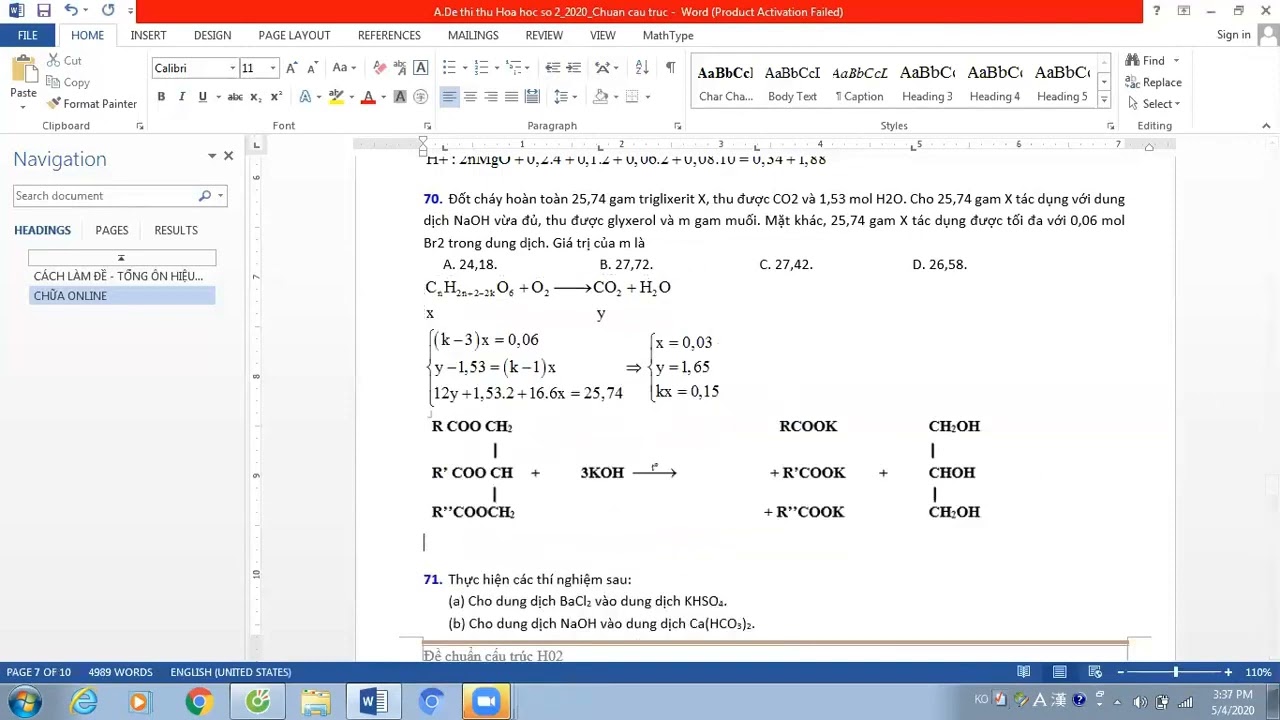Click PAGE 7 OF 10 status

pos(39,672)
